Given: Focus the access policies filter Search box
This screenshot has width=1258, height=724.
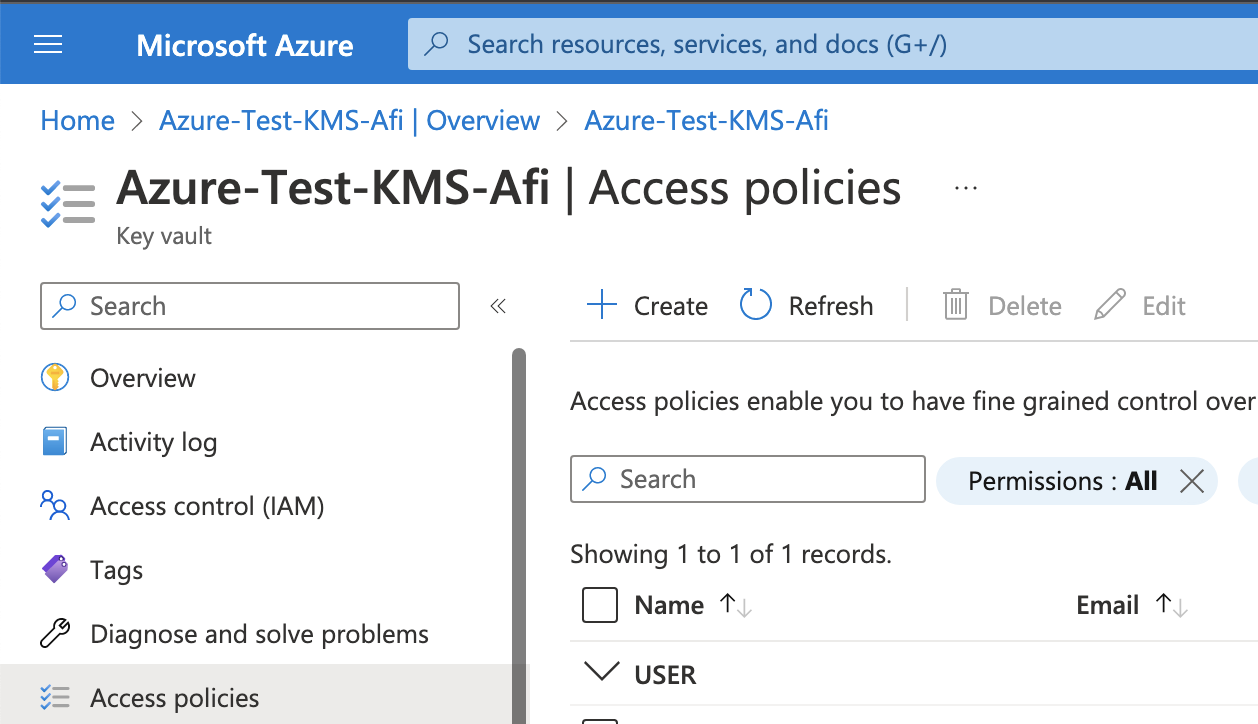Looking at the screenshot, I should coord(748,479).
